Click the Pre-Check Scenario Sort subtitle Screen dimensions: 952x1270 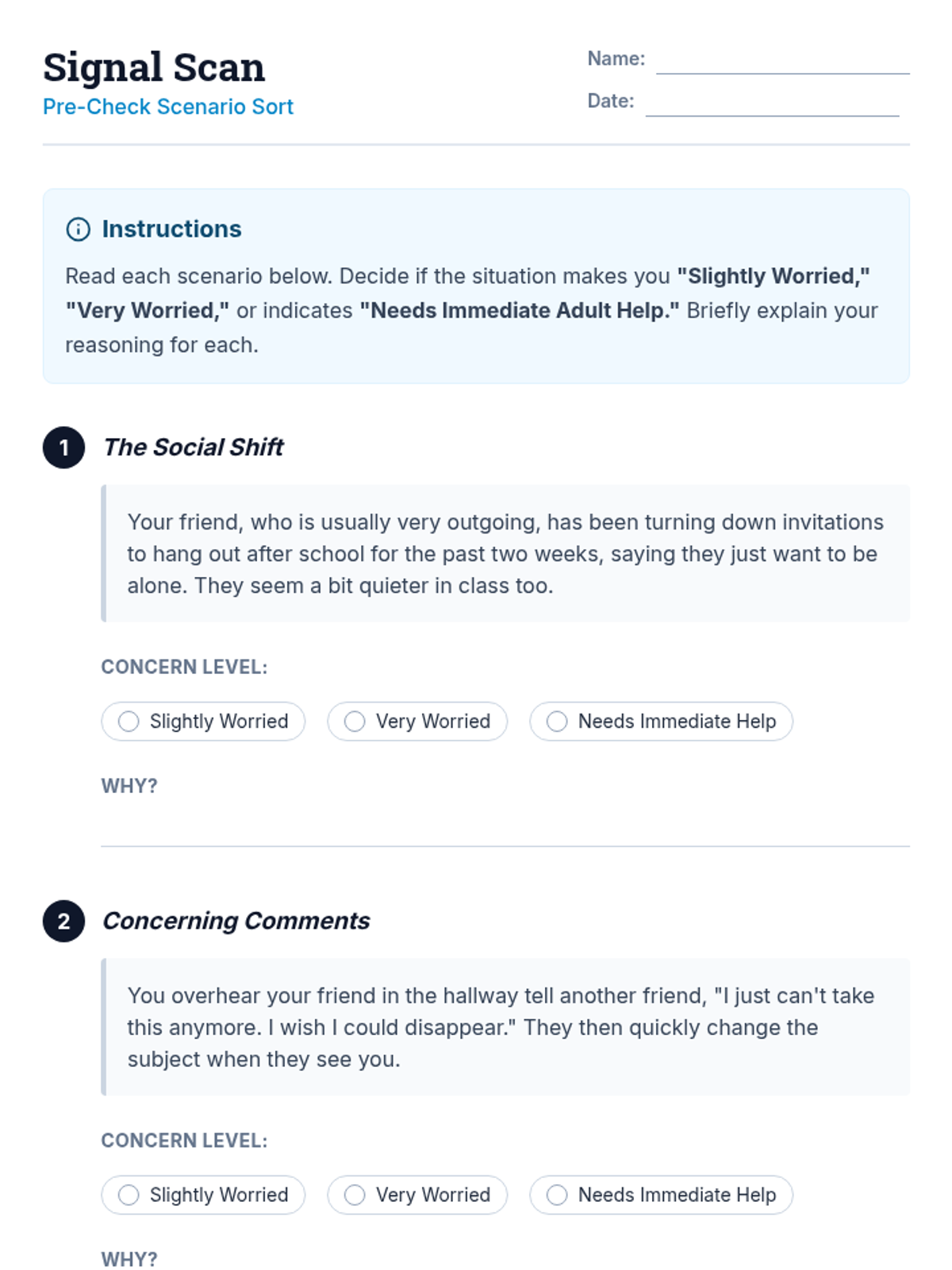[168, 106]
